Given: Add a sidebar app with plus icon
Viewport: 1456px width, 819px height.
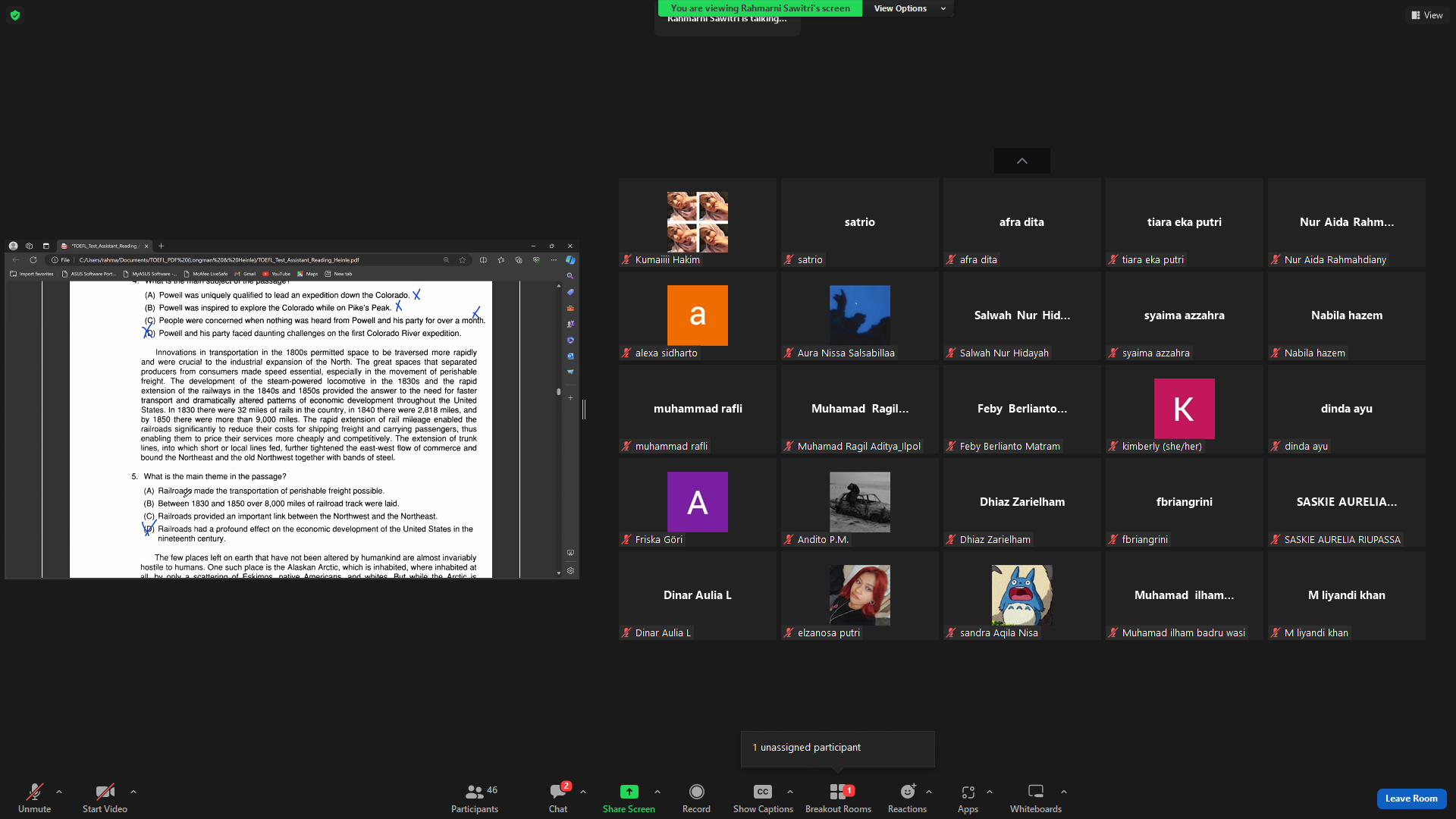Looking at the screenshot, I should [x=570, y=397].
